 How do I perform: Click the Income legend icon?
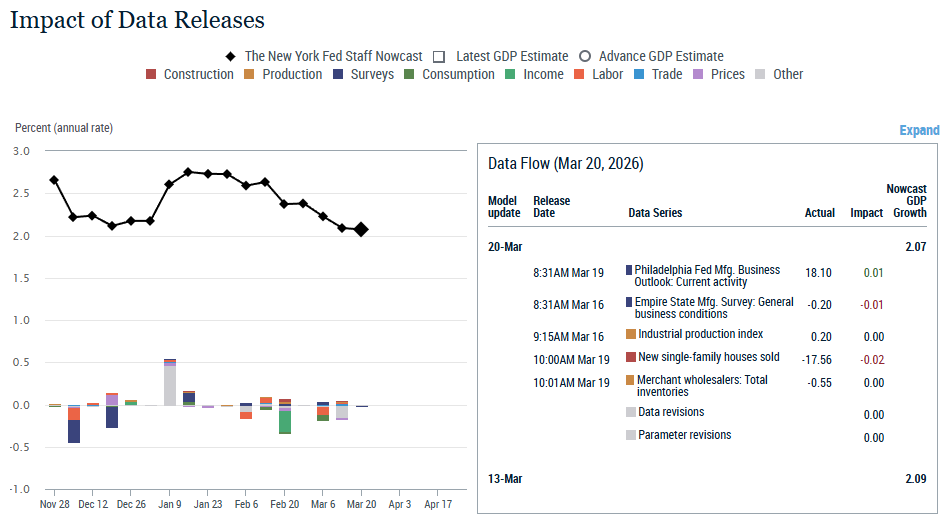pos(510,74)
